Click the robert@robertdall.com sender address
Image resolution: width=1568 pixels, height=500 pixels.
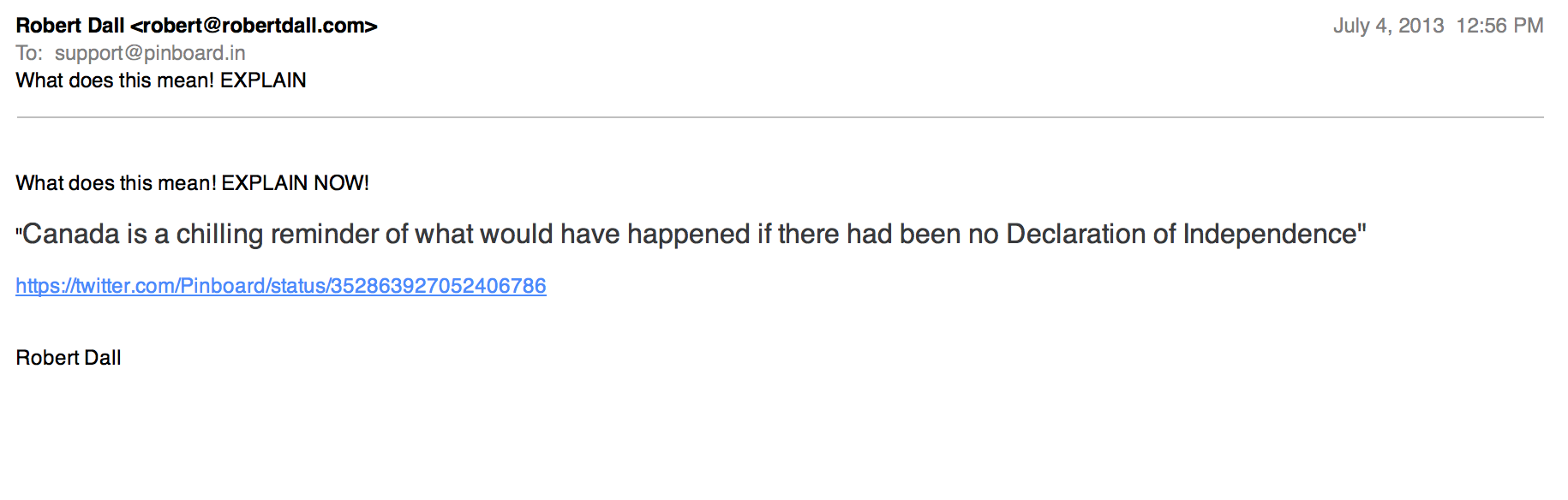tap(254, 26)
